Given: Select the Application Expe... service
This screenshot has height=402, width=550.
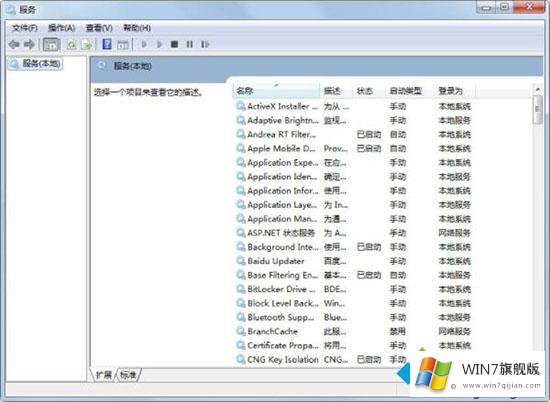Looking at the screenshot, I should 354,162.
